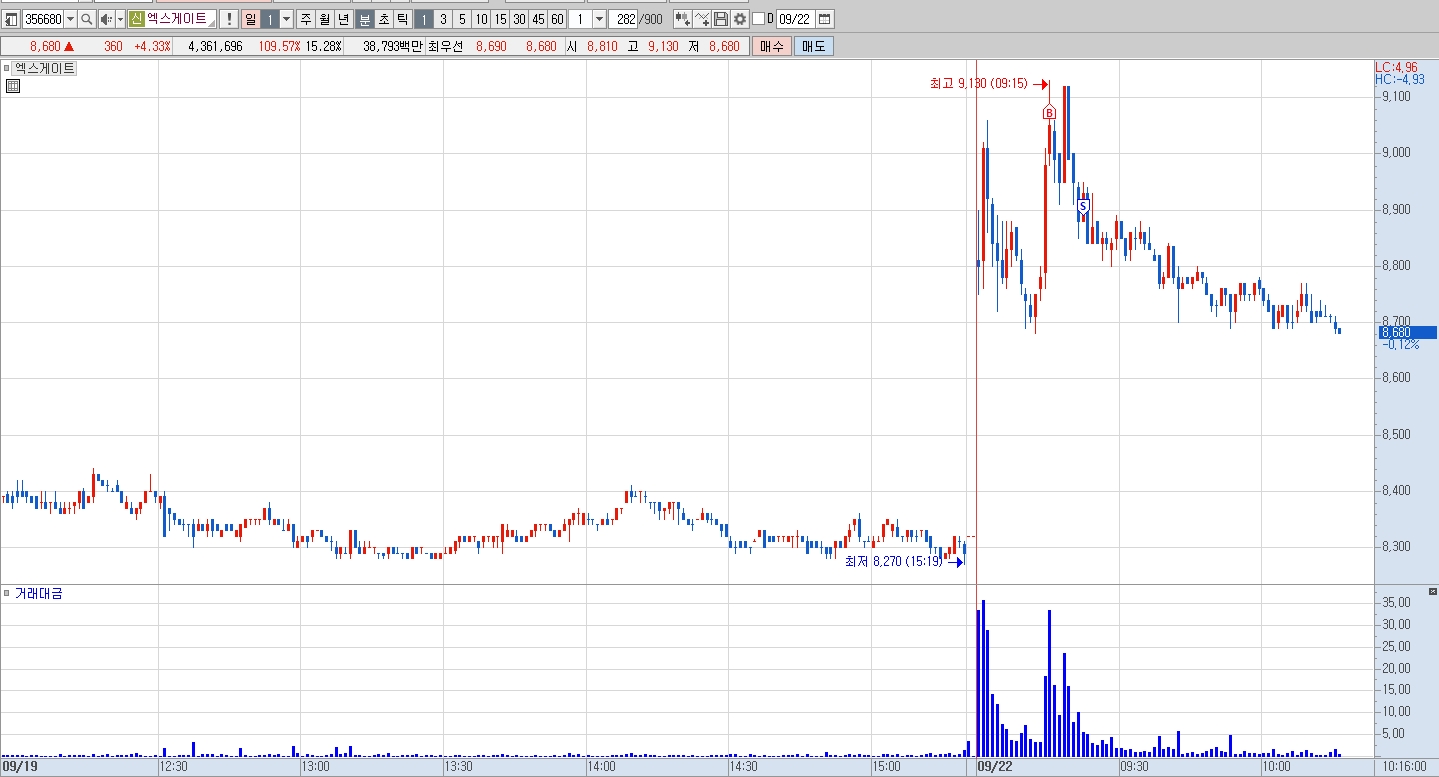1439x777 pixels.
Task: Select the 분 minute period toggle
Action: [x=364, y=19]
